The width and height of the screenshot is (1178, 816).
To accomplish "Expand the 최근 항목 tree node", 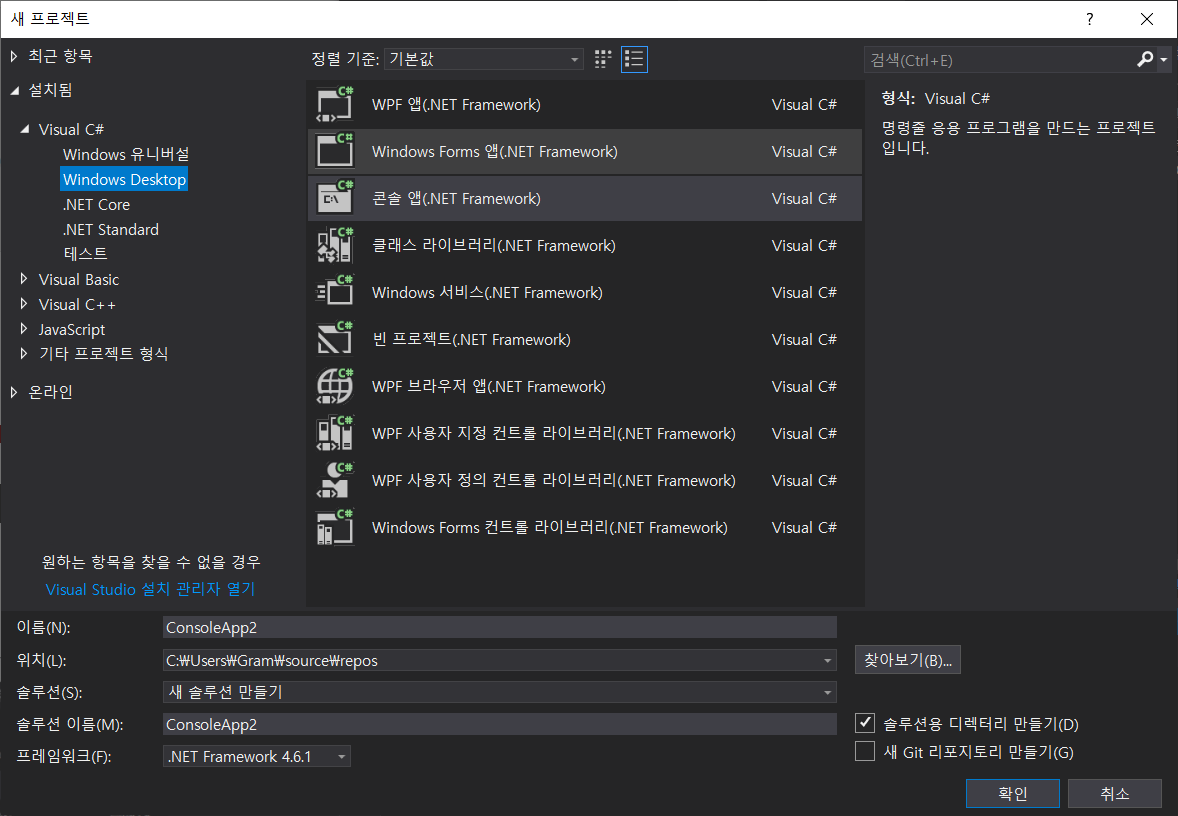I will point(14,56).
